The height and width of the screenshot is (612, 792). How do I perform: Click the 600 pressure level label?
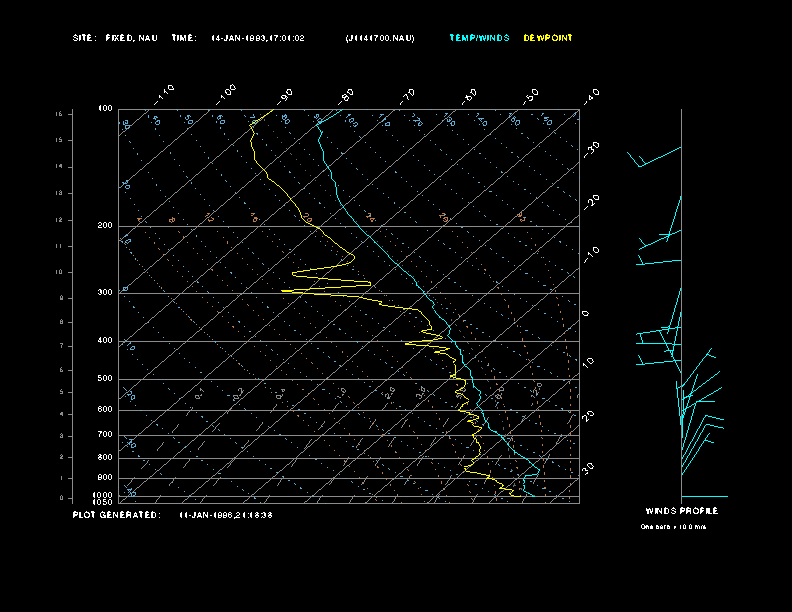click(x=105, y=410)
